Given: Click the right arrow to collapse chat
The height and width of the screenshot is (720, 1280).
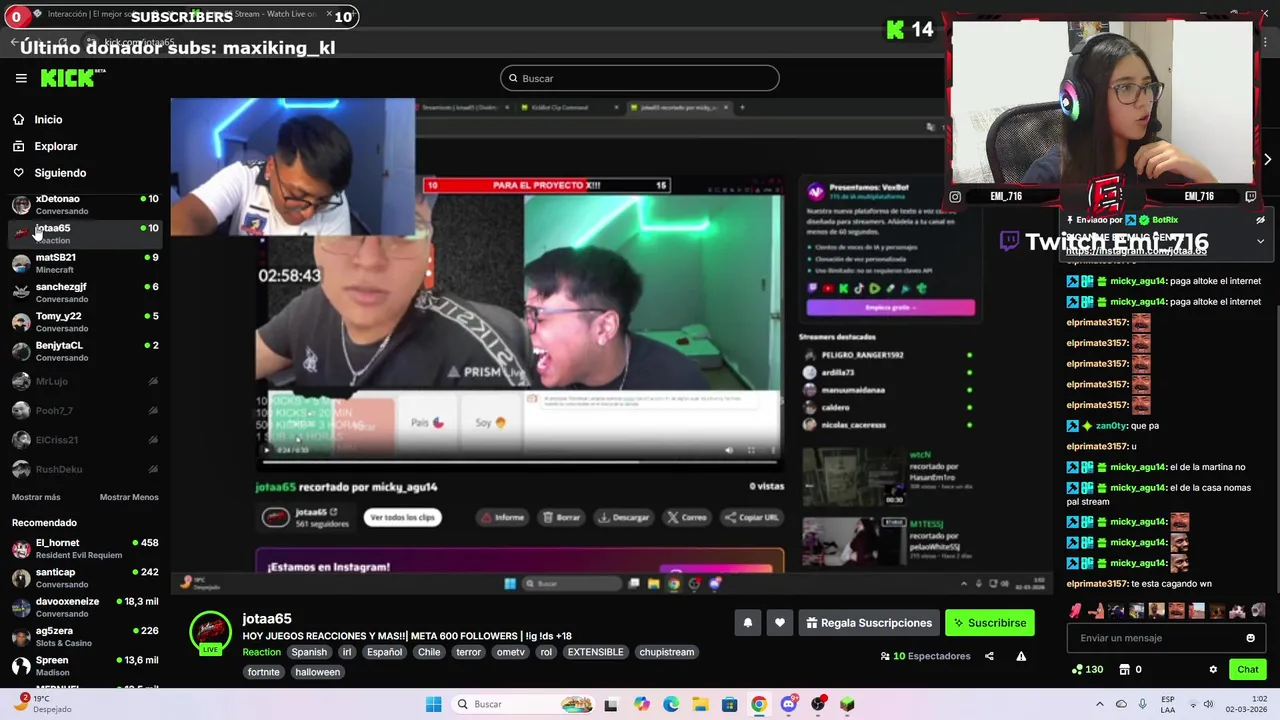Looking at the screenshot, I should [1267, 160].
